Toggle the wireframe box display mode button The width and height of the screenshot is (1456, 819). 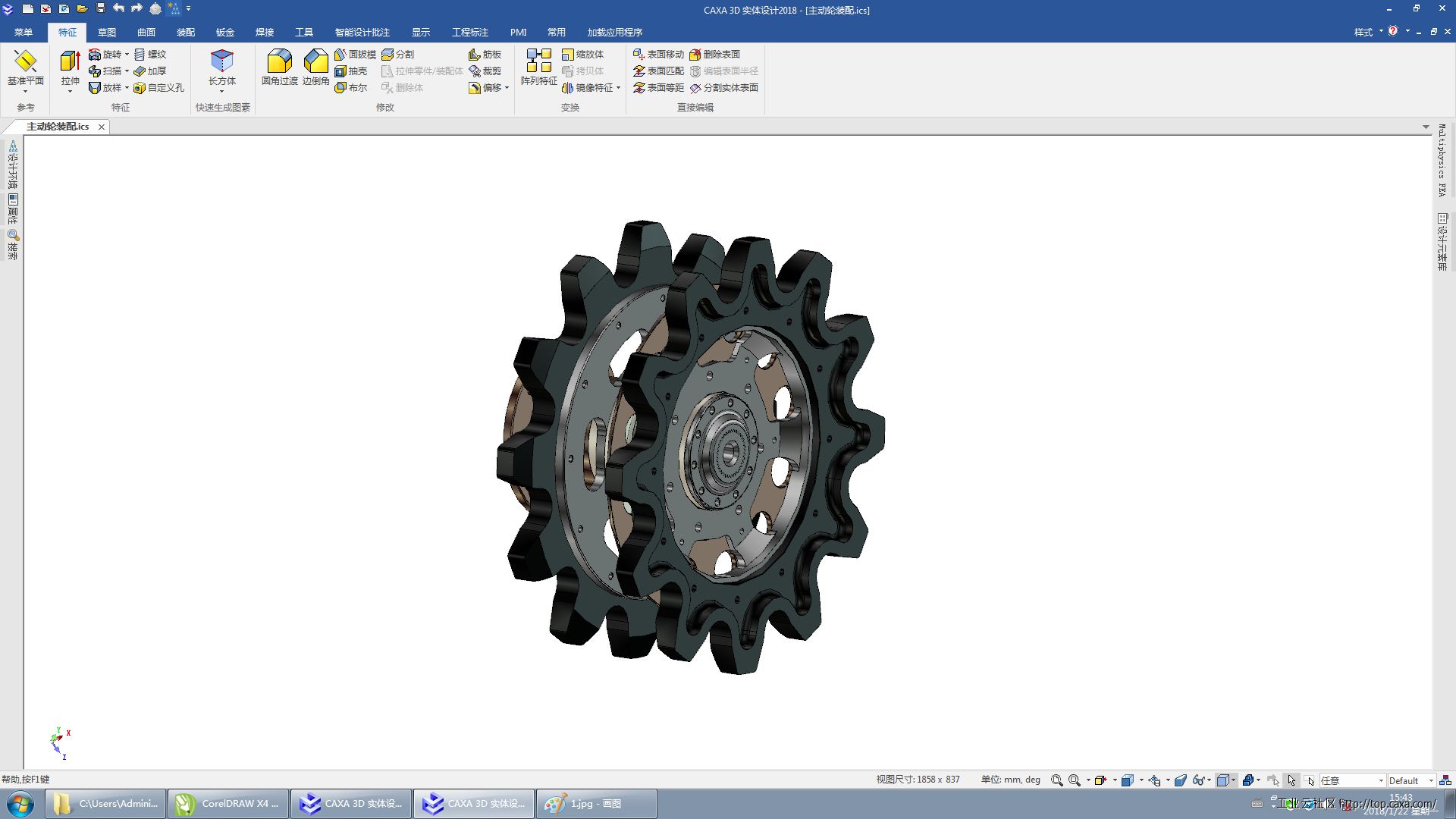coord(1222,780)
